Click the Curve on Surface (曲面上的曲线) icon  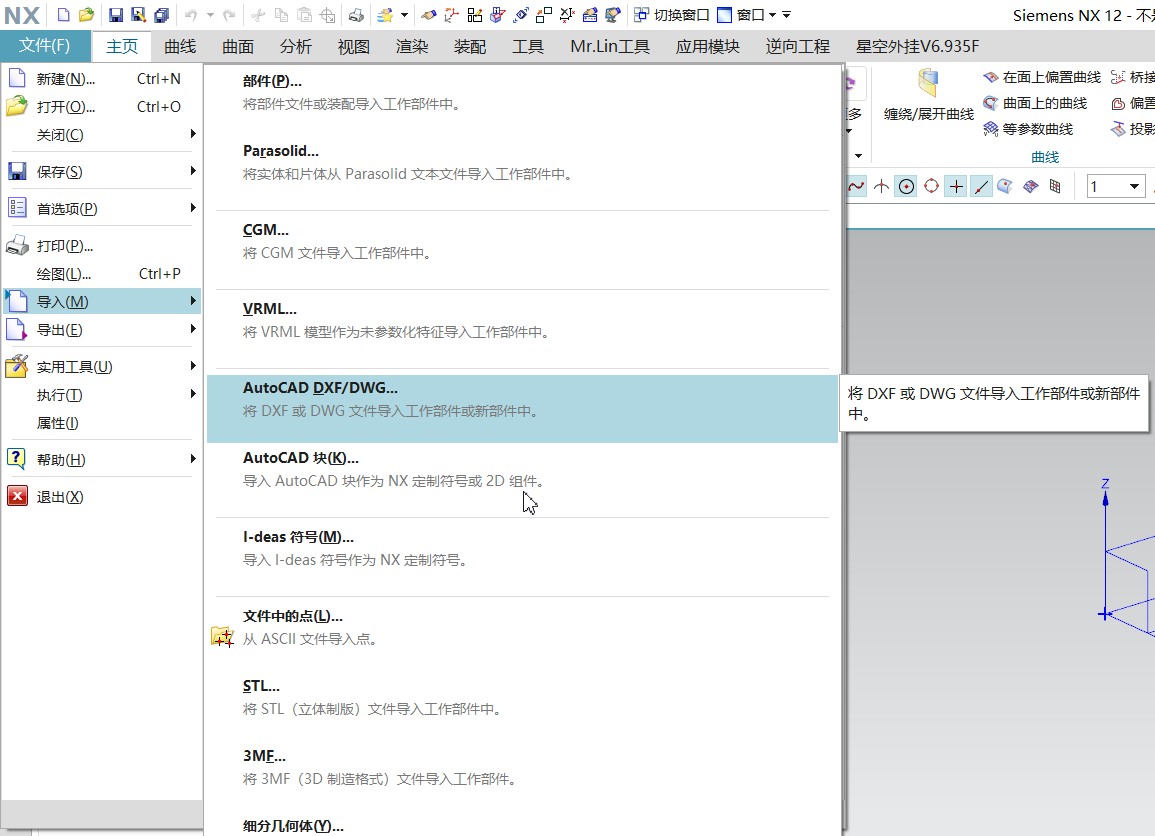991,103
